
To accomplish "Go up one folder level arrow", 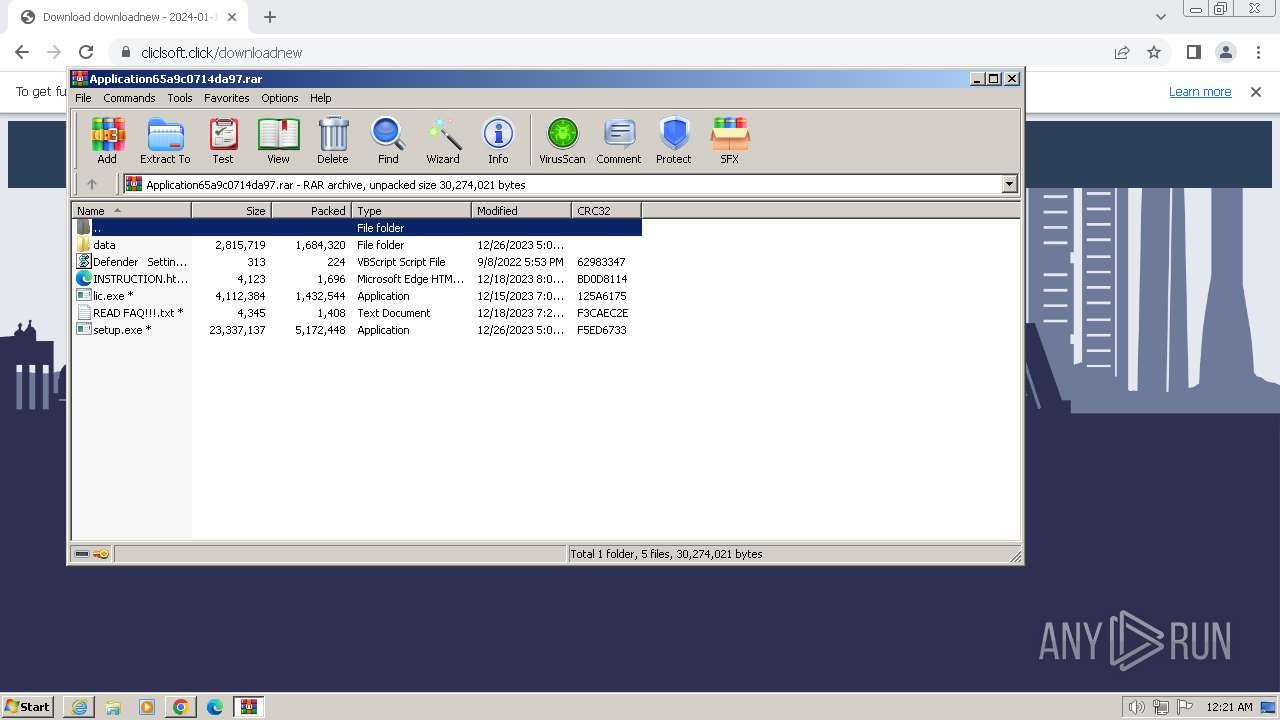I will [92, 184].
